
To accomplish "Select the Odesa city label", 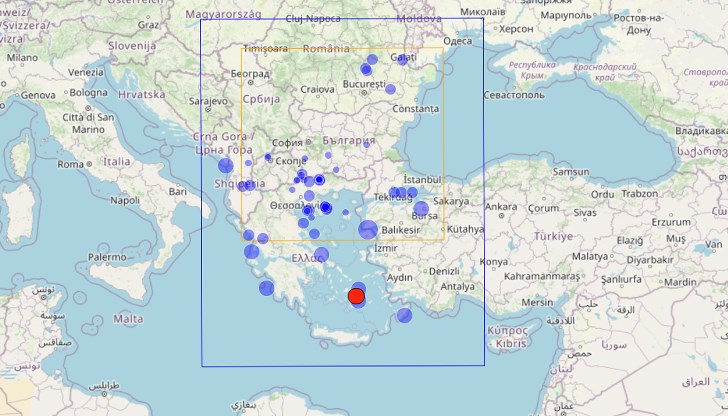I will coord(457,41).
